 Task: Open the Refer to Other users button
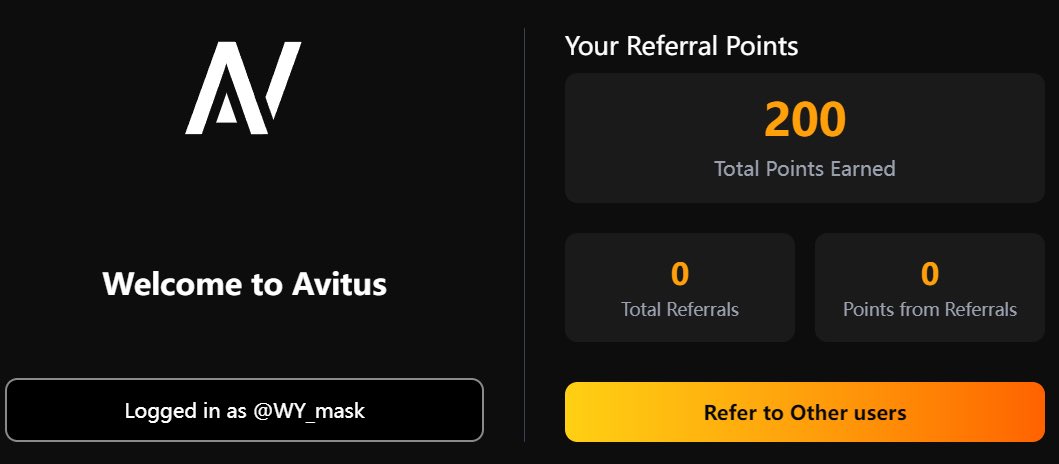[x=804, y=412]
